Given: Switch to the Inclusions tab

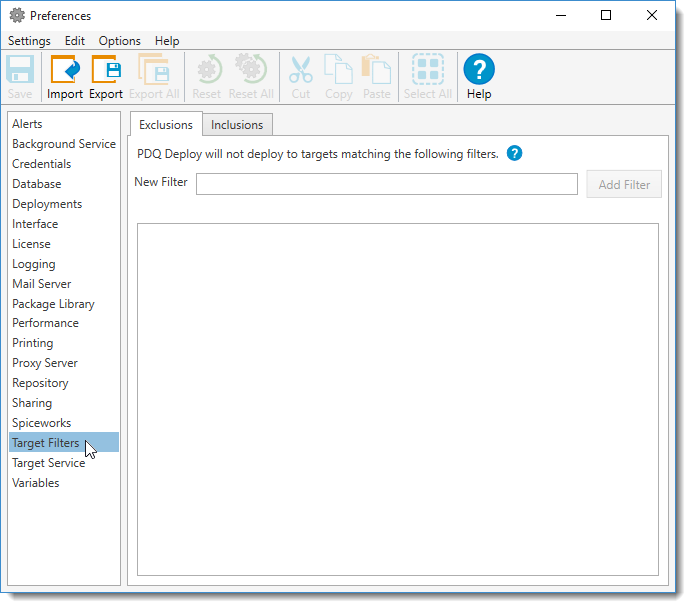Looking at the screenshot, I should pos(237,125).
